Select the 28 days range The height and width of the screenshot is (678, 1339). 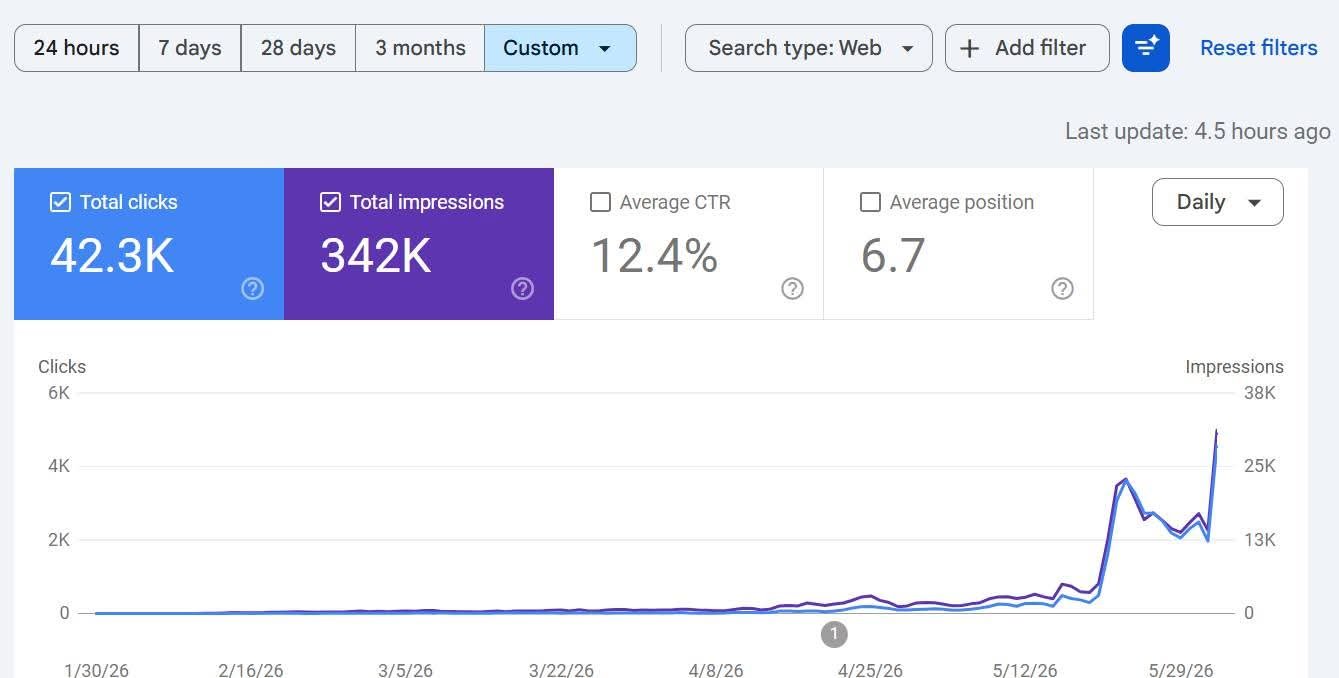click(x=298, y=48)
